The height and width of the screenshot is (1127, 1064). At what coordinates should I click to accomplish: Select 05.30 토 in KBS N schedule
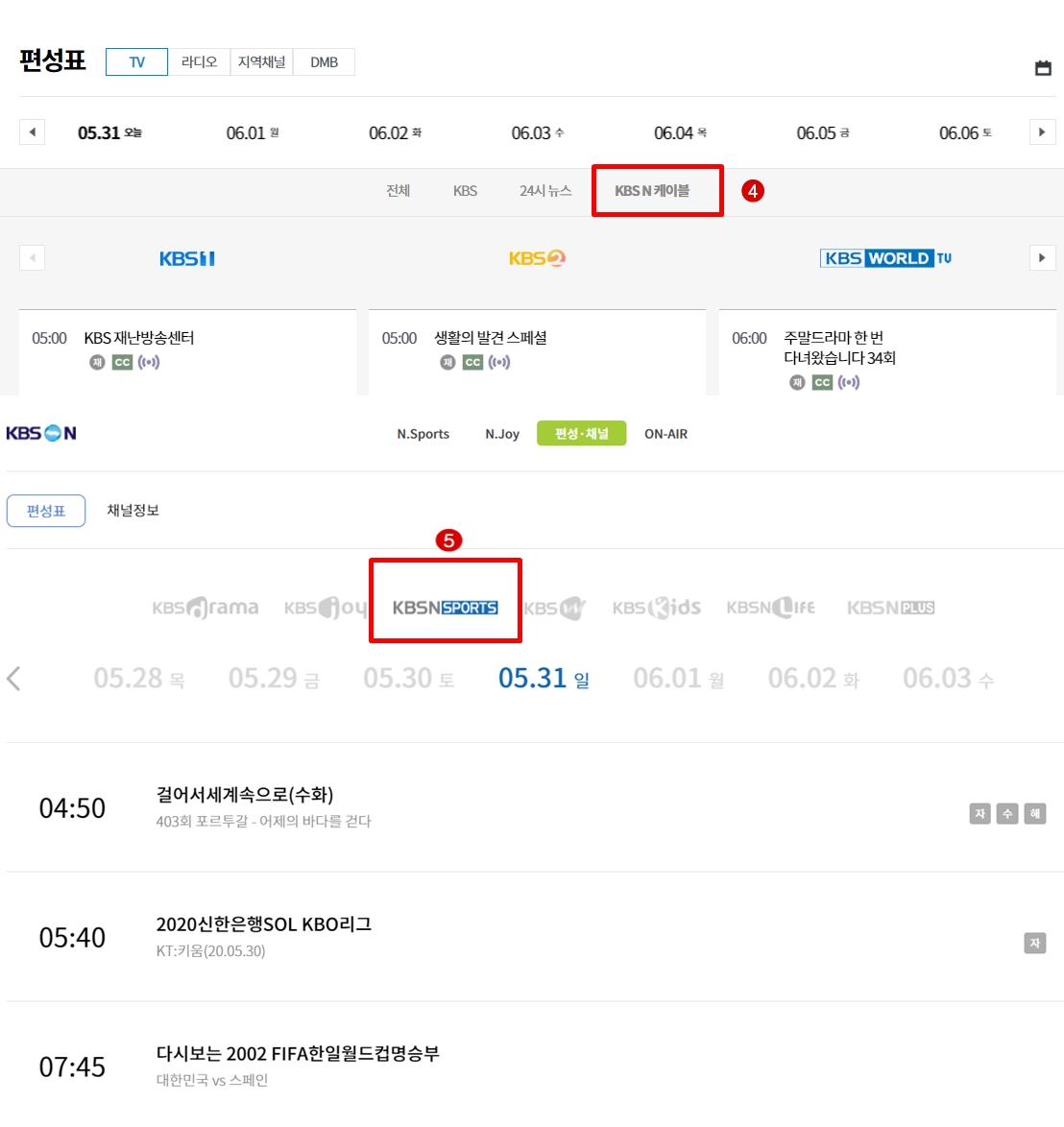pyautogui.click(x=408, y=679)
